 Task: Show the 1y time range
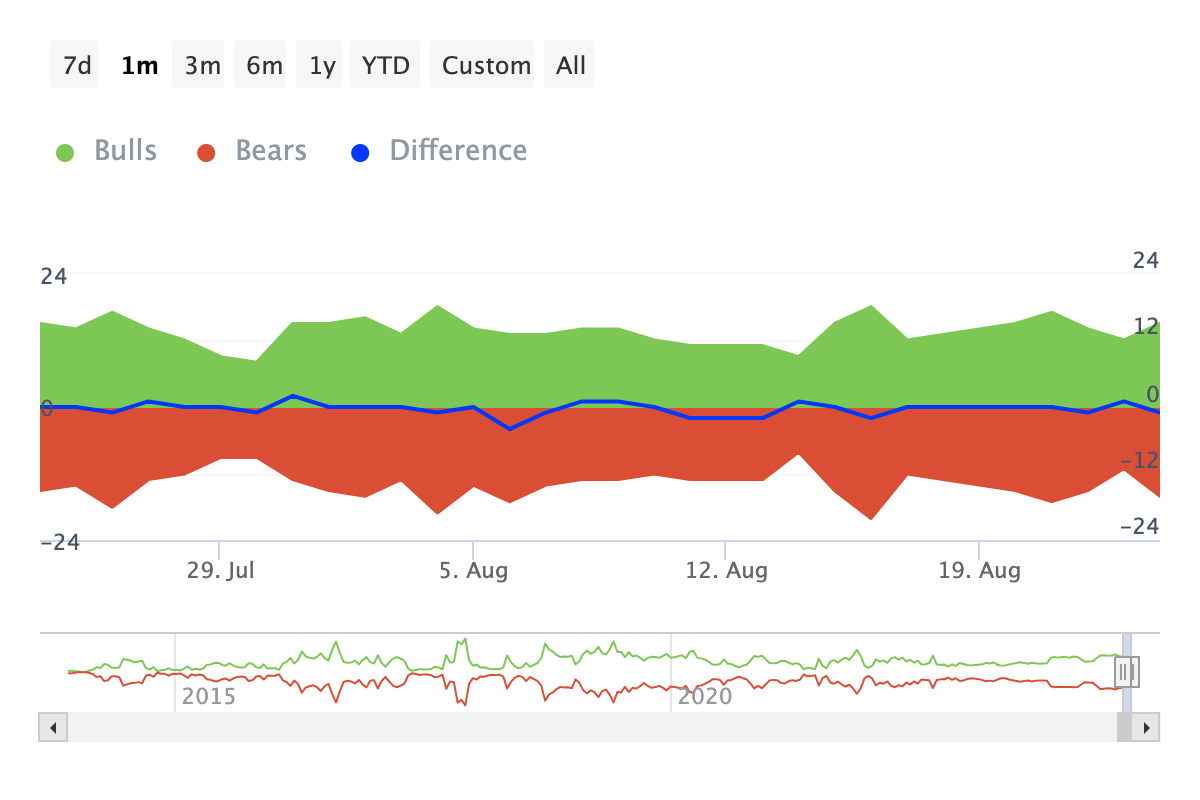[x=322, y=66]
